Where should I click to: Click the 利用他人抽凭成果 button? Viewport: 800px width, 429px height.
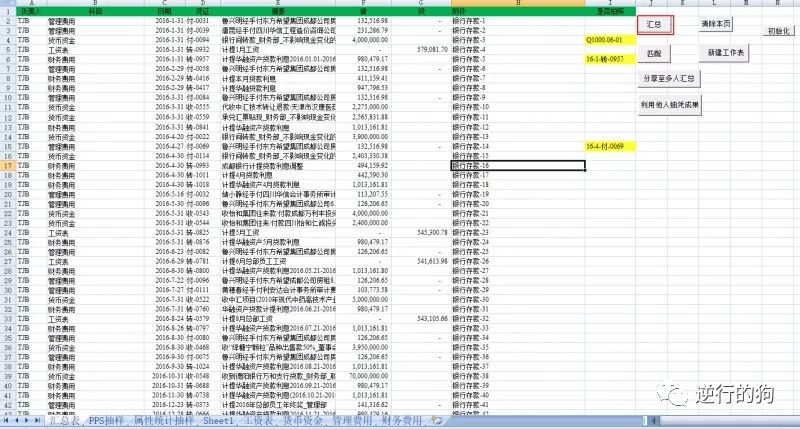(669, 105)
